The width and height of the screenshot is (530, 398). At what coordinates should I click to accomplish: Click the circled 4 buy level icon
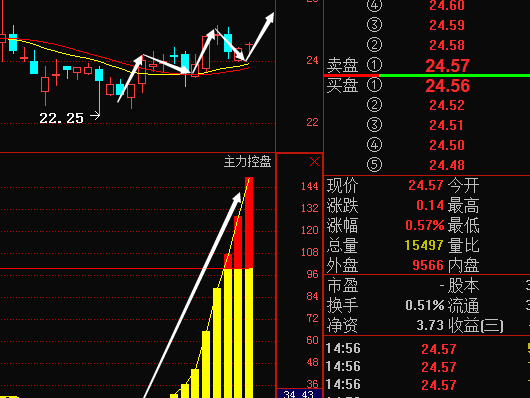[374, 145]
